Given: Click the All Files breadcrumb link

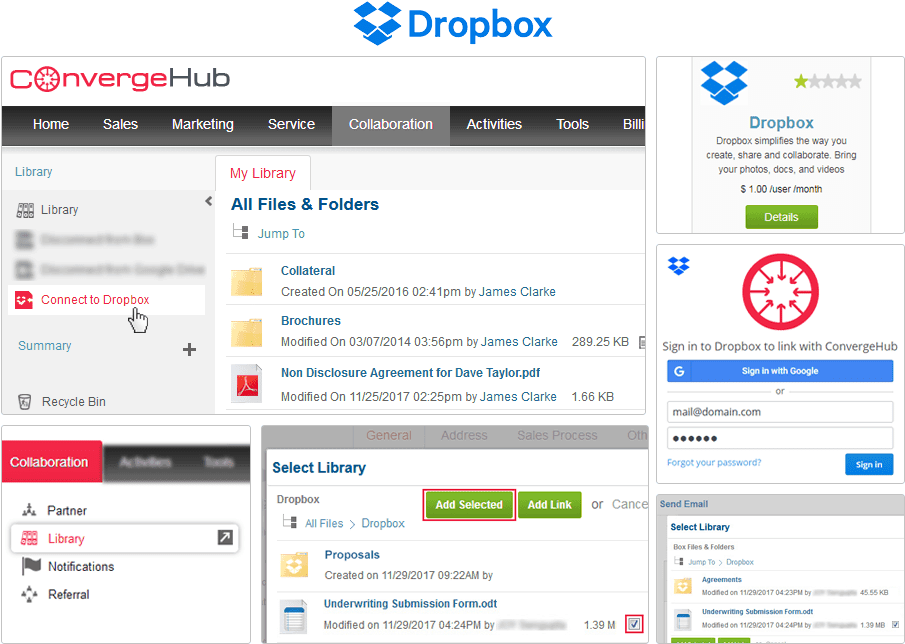Looking at the screenshot, I should point(324,523).
